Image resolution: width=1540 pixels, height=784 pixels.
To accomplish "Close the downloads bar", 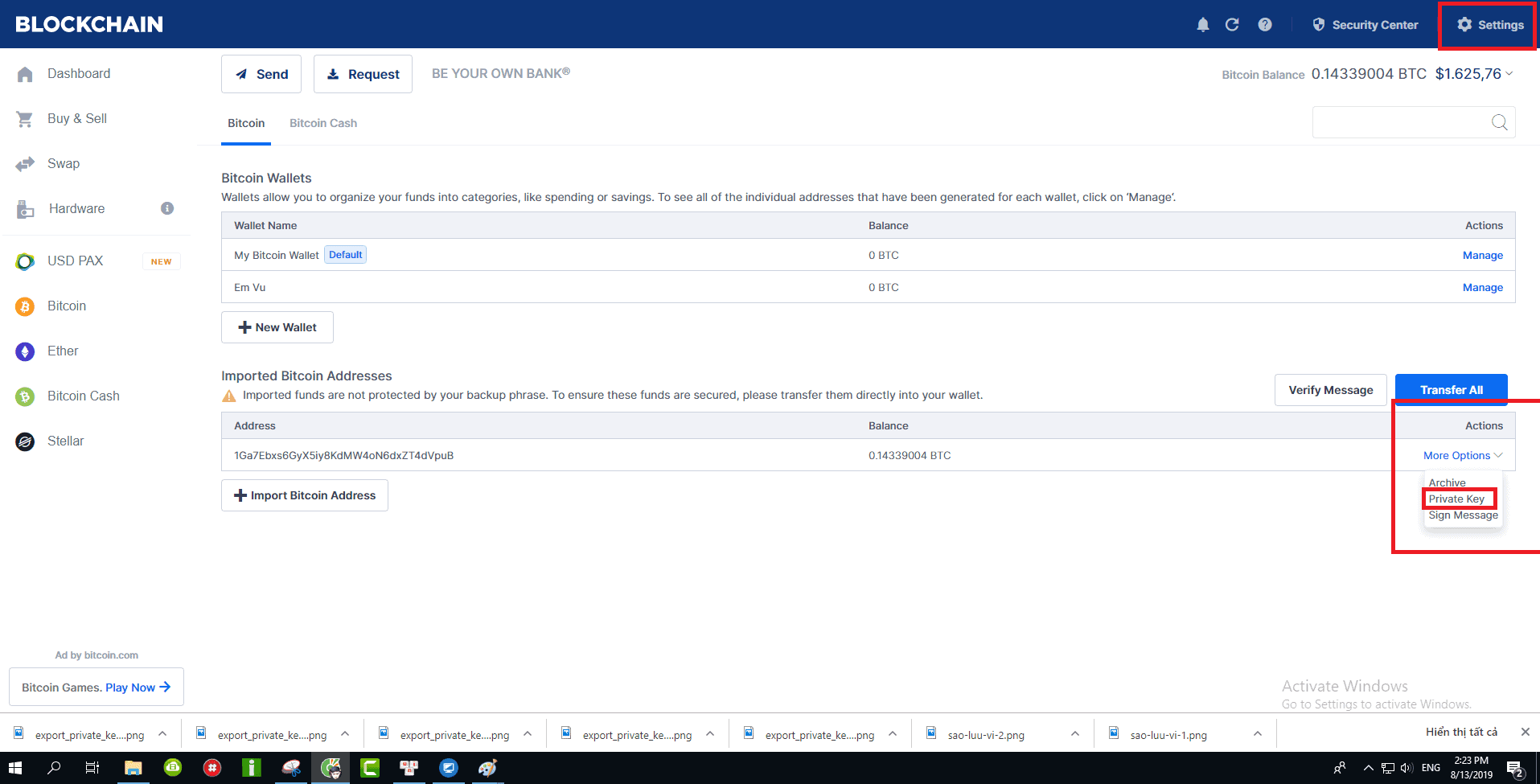I will click(1525, 732).
